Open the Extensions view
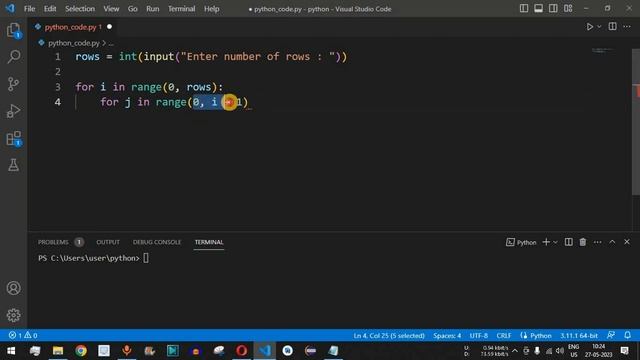Viewport: 640px width, 360px height. coord(13,138)
